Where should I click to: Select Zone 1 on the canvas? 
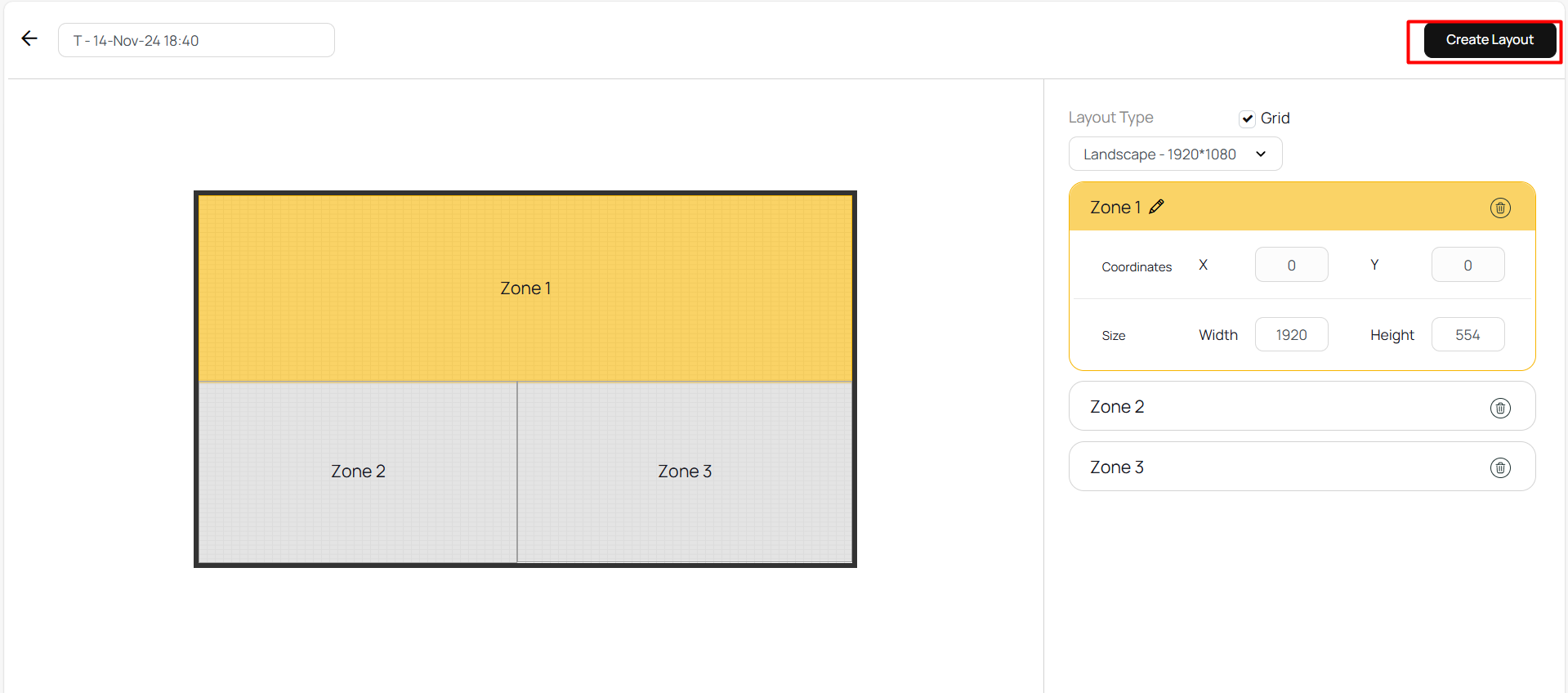[525, 288]
